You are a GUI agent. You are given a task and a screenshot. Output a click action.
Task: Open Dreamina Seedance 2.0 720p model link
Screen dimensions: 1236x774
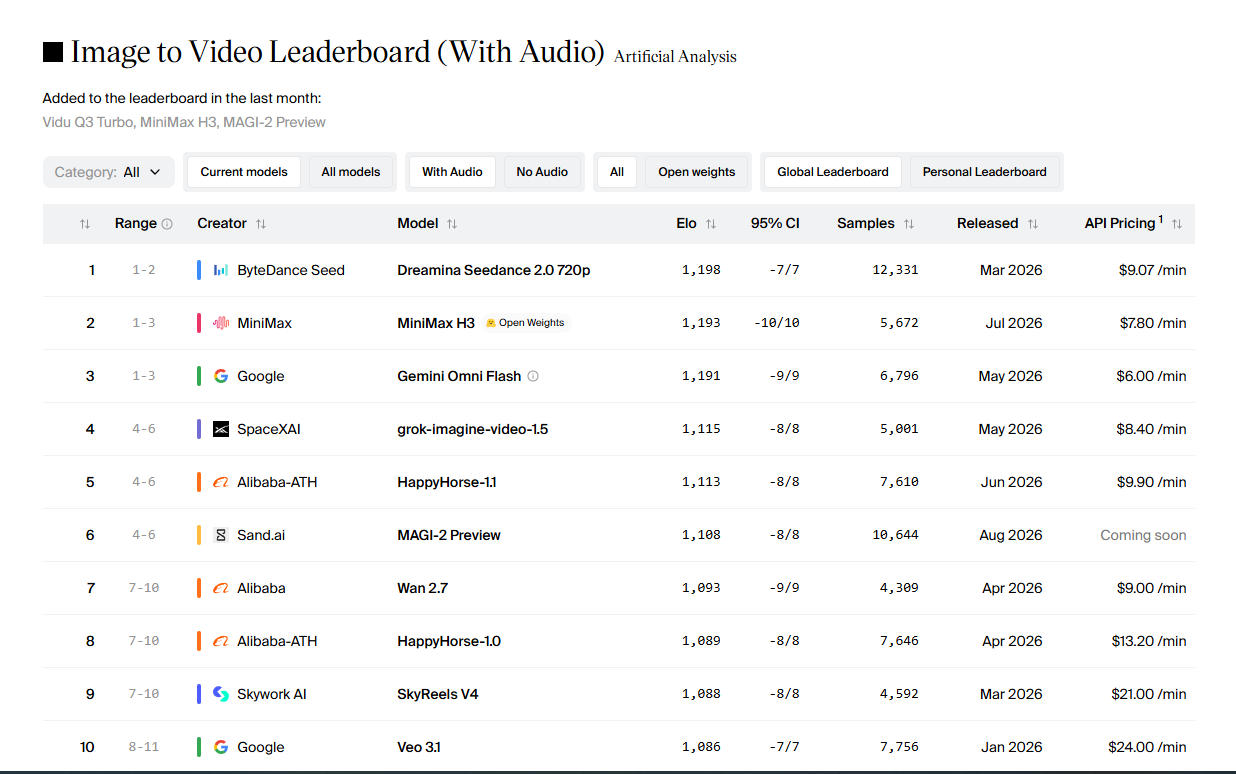(494, 270)
